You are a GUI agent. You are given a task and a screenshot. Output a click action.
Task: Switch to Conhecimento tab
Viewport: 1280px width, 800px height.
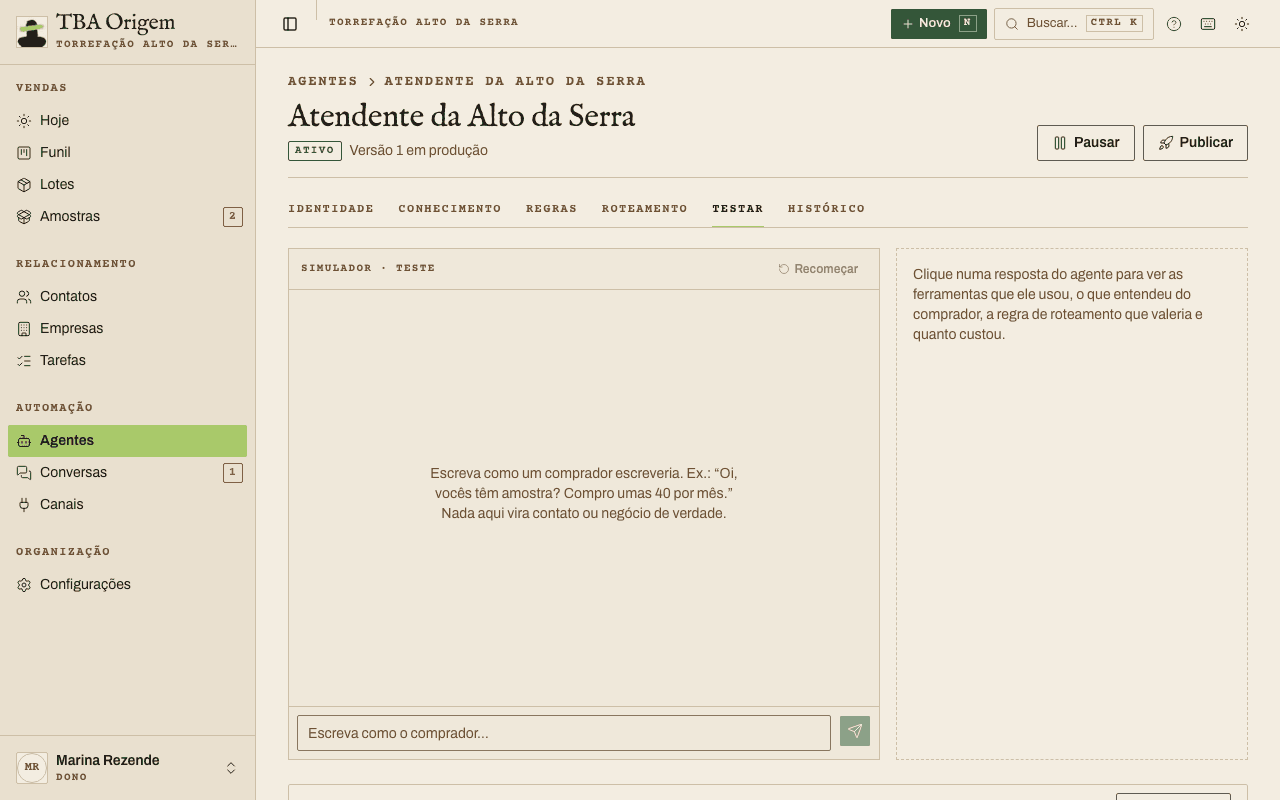(x=450, y=209)
